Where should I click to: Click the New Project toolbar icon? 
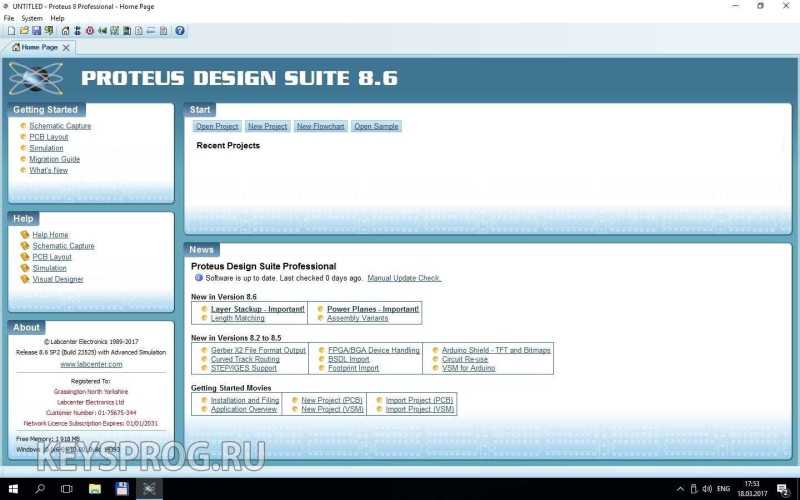[11, 31]
